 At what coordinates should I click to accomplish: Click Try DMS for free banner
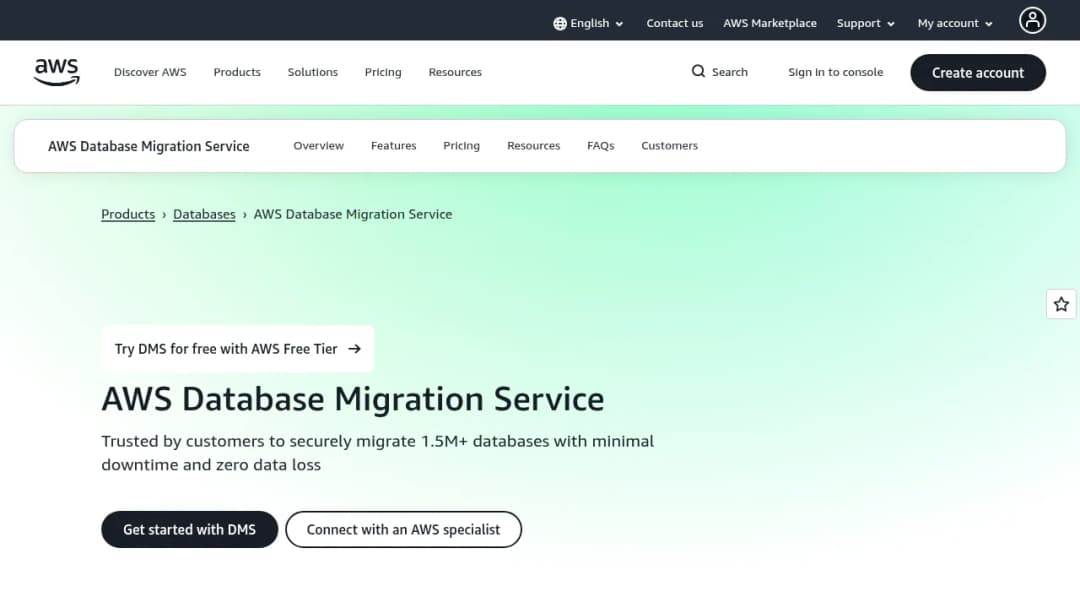(238, 349)
